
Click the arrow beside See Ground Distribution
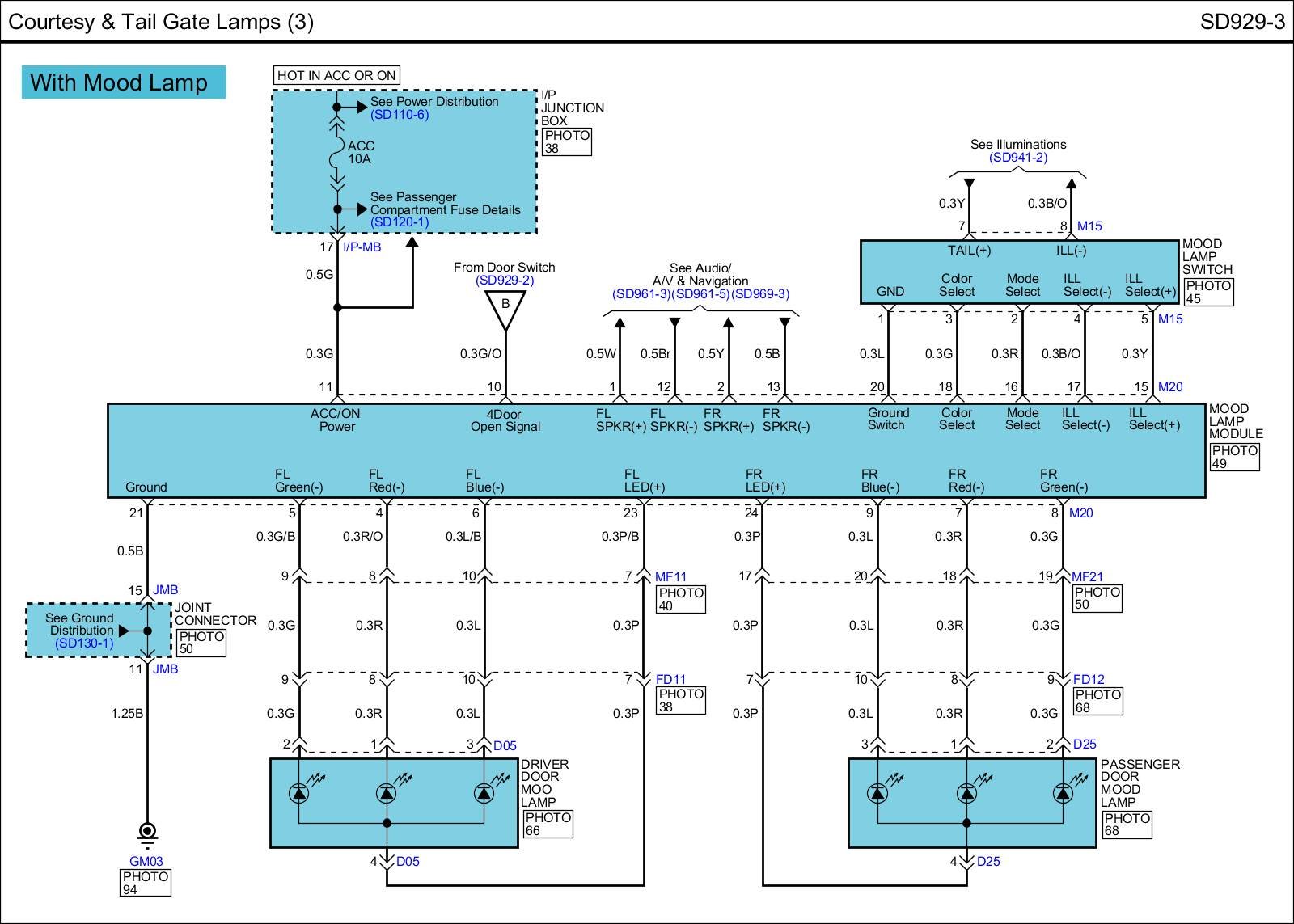124,631
